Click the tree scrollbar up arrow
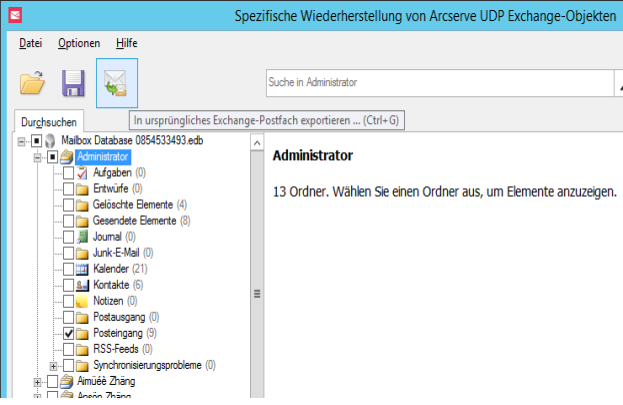Viewport: 623px width, 405px height. point(257,143)
